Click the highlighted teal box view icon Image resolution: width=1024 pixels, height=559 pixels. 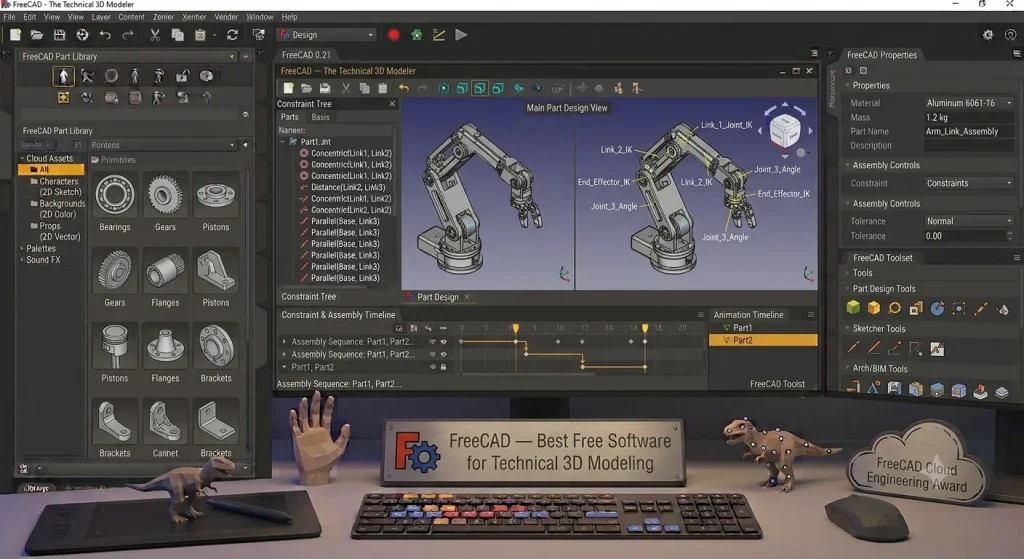click(479, 88)
